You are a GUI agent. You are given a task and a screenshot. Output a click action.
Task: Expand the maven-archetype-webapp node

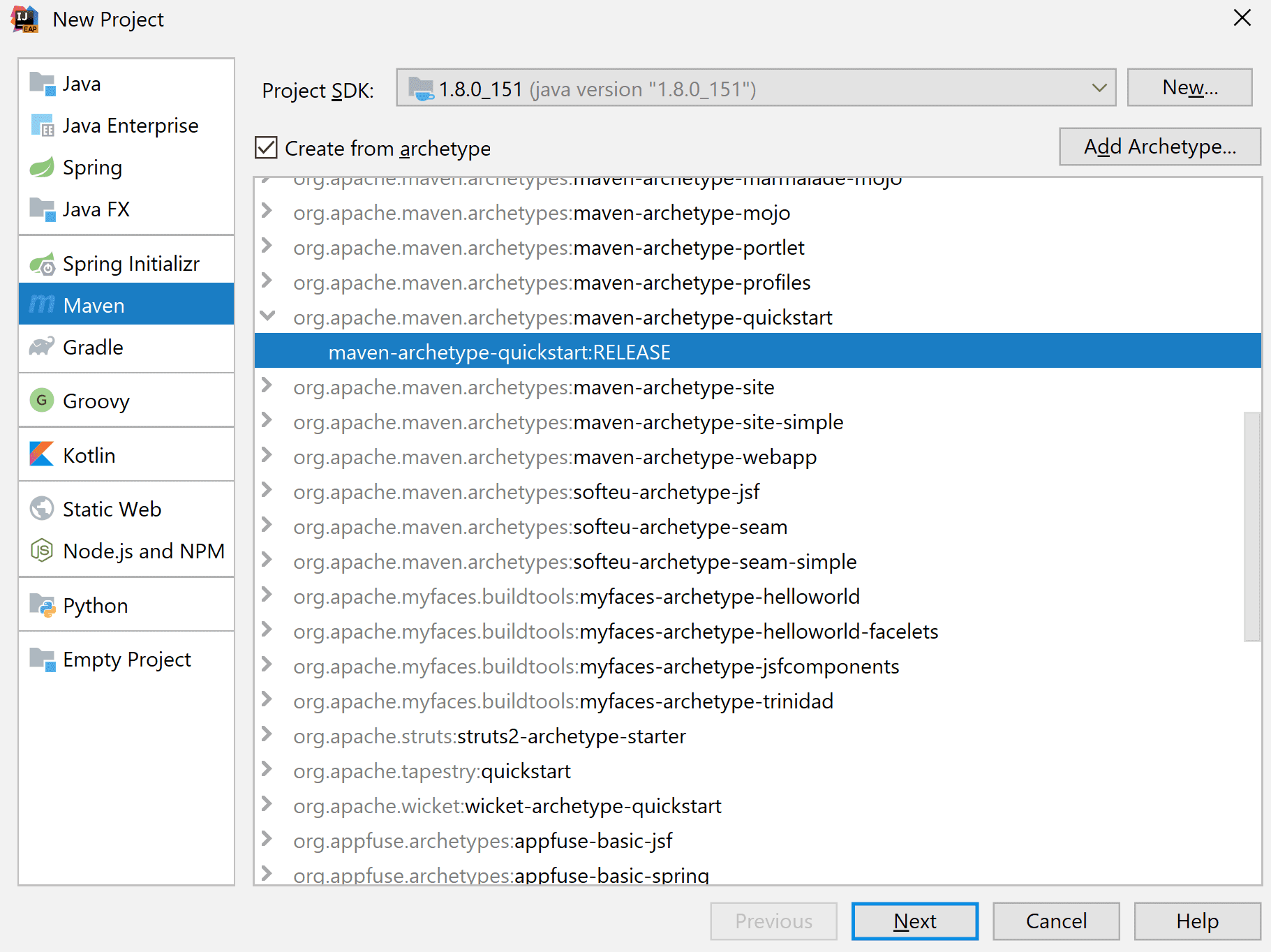click(267, 456)
